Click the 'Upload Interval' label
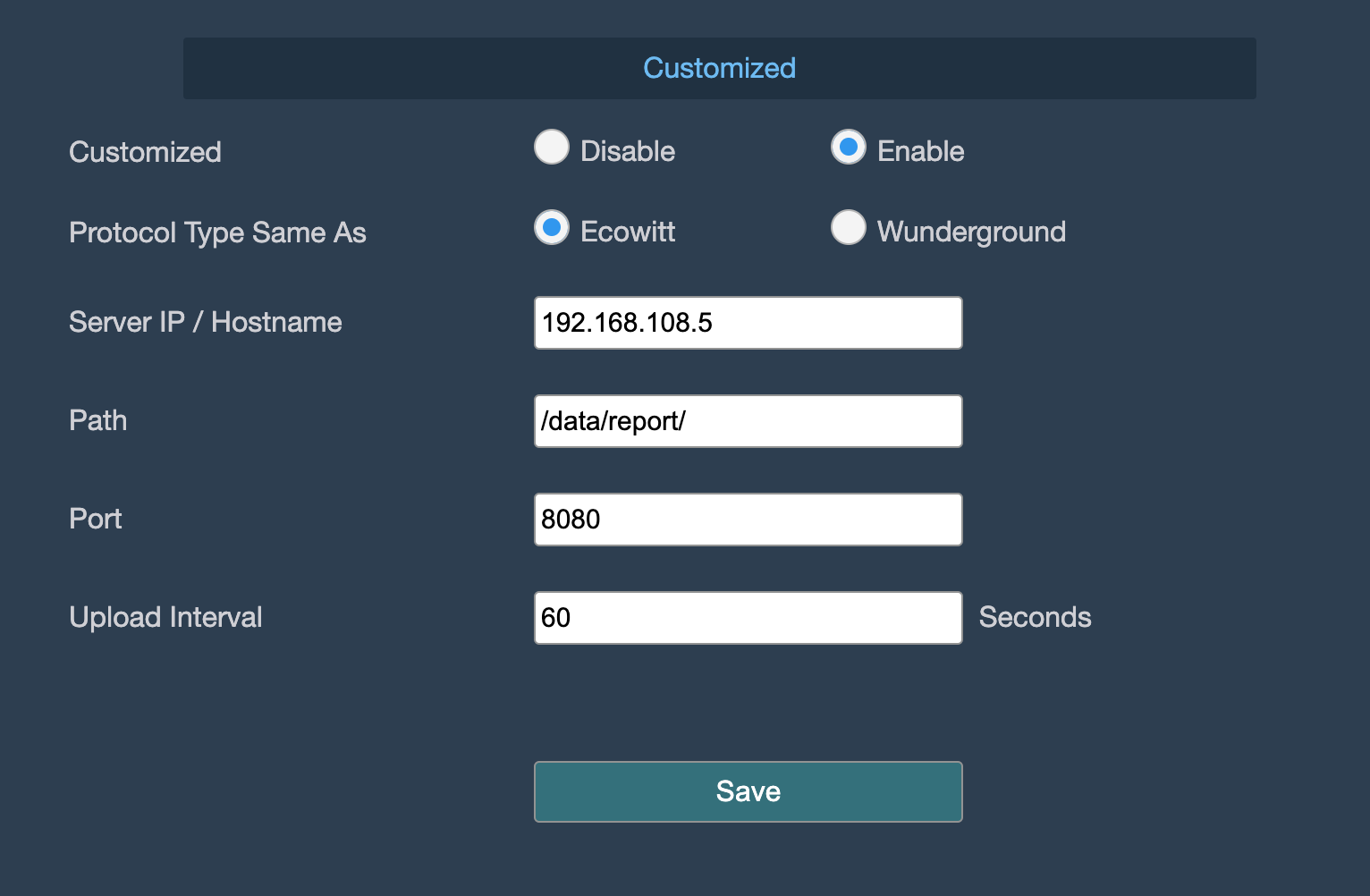Viewport: 1370px width, 896px height. [165, 617]
